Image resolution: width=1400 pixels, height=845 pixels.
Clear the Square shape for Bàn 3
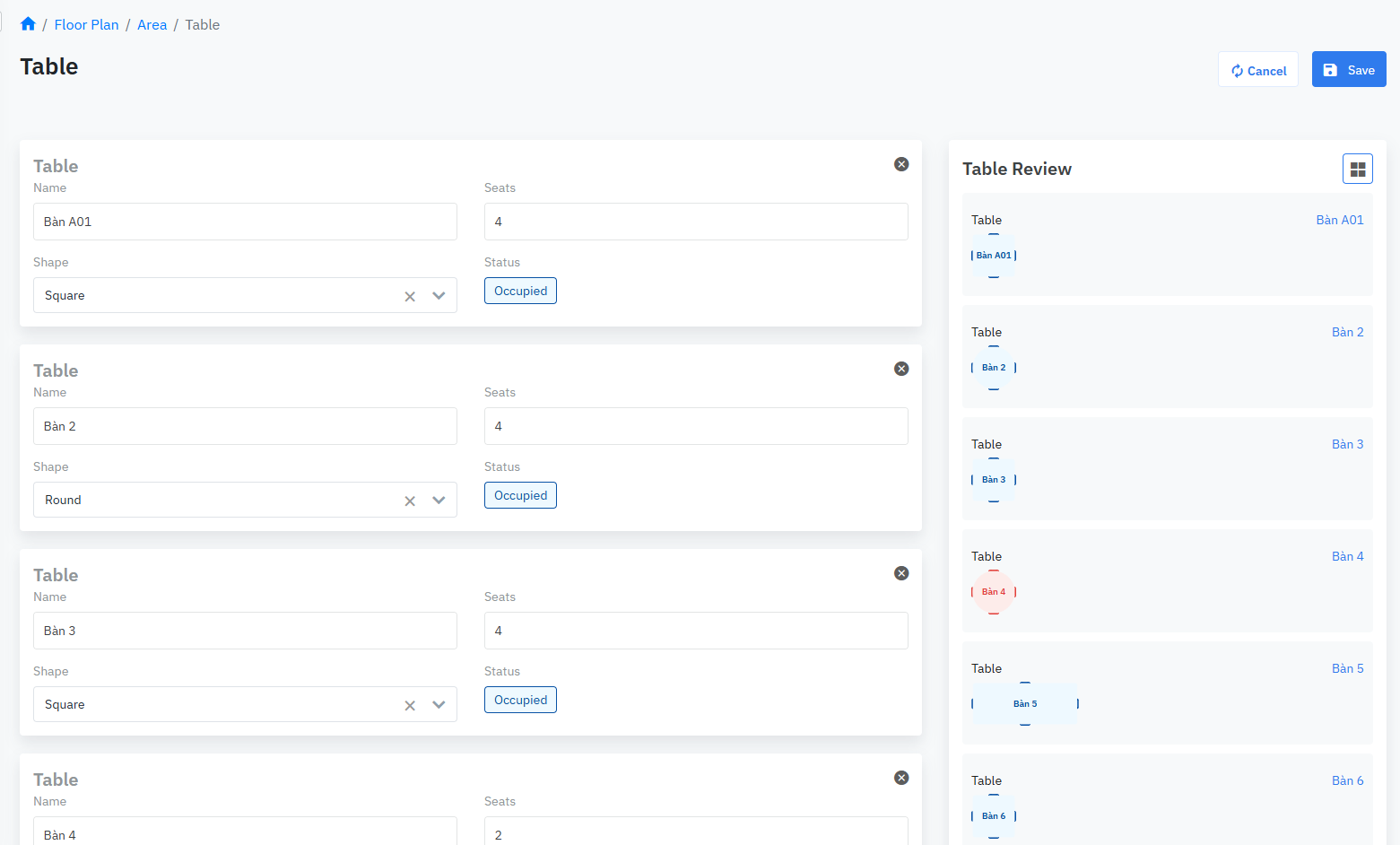click(x=410, y=705)
